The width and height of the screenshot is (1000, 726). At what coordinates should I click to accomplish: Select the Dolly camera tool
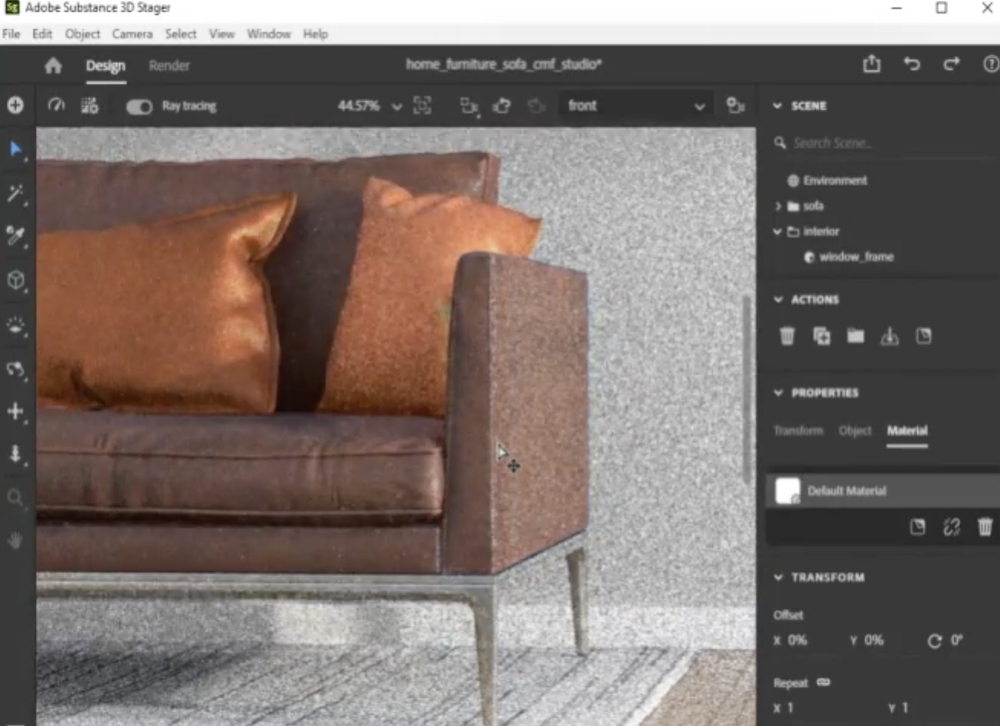coord(15,454)
